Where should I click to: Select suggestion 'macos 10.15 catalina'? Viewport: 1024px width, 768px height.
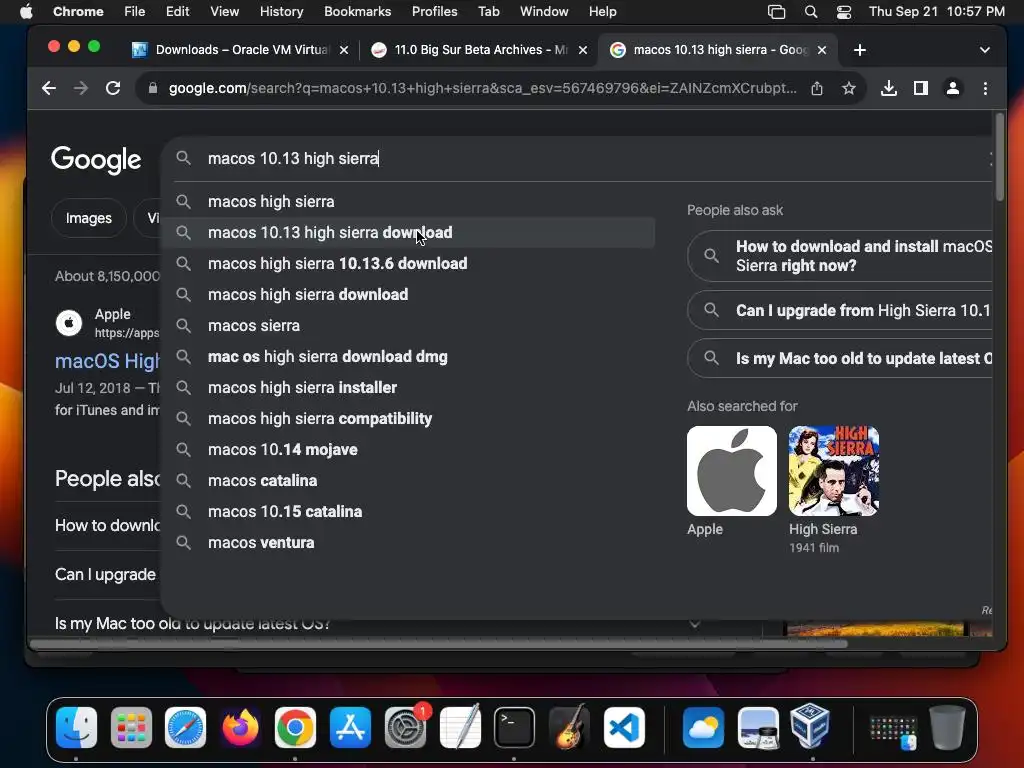pyautogui.click(x=408, y=512)
